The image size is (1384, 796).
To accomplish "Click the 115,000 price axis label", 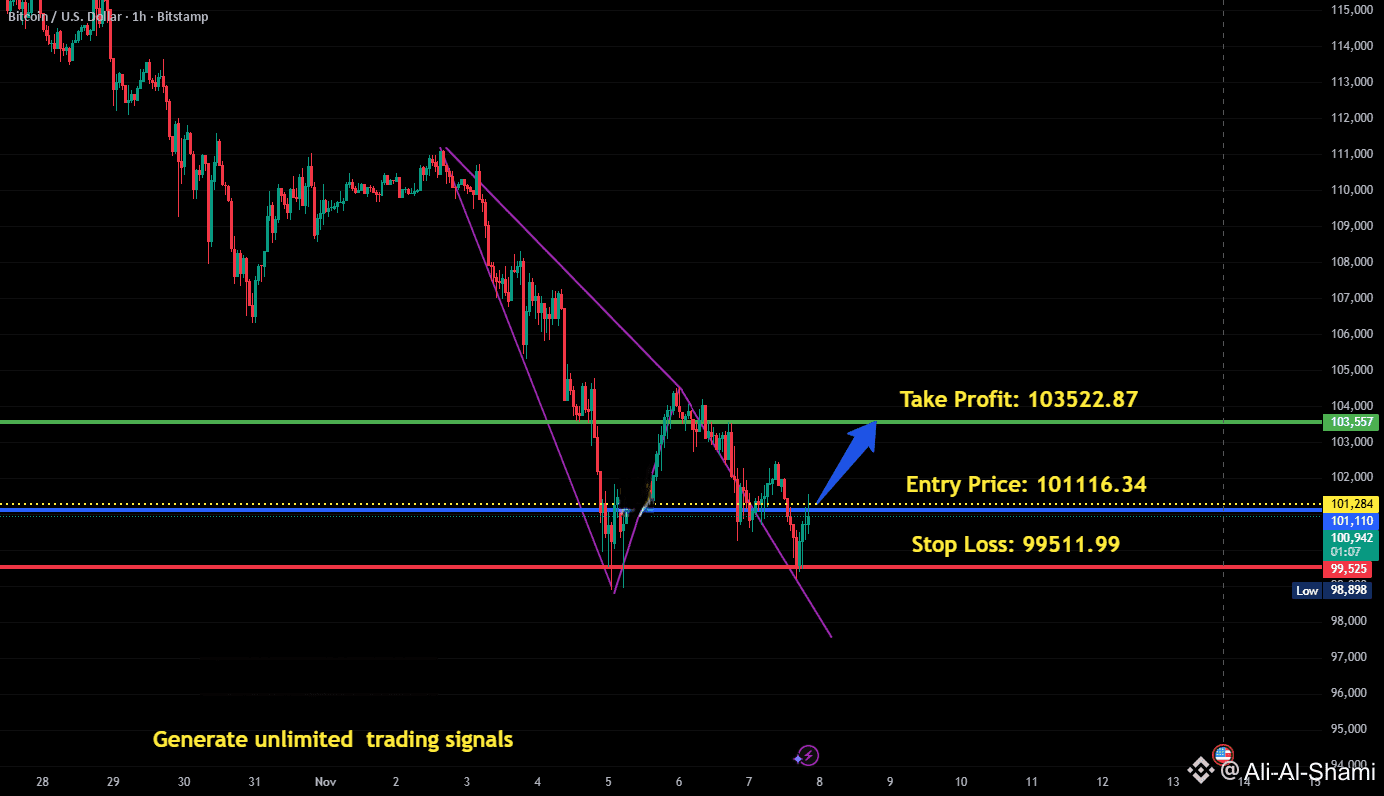I will (x=1351, y=10).
